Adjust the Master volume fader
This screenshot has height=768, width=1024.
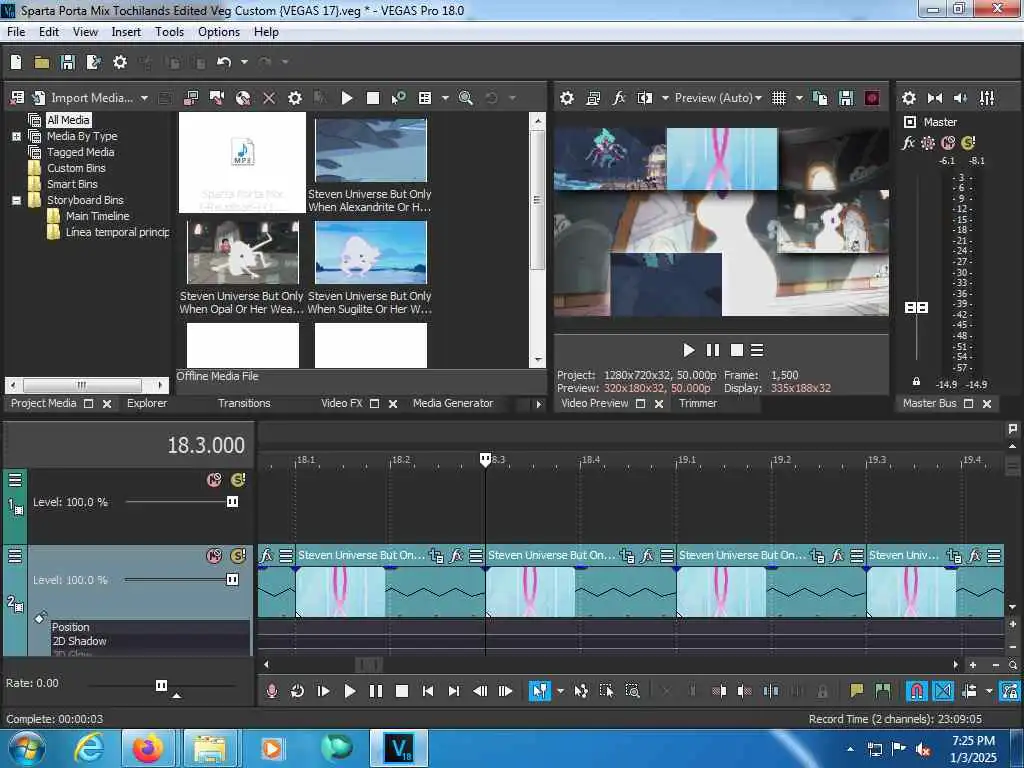[x=916, y=307]
